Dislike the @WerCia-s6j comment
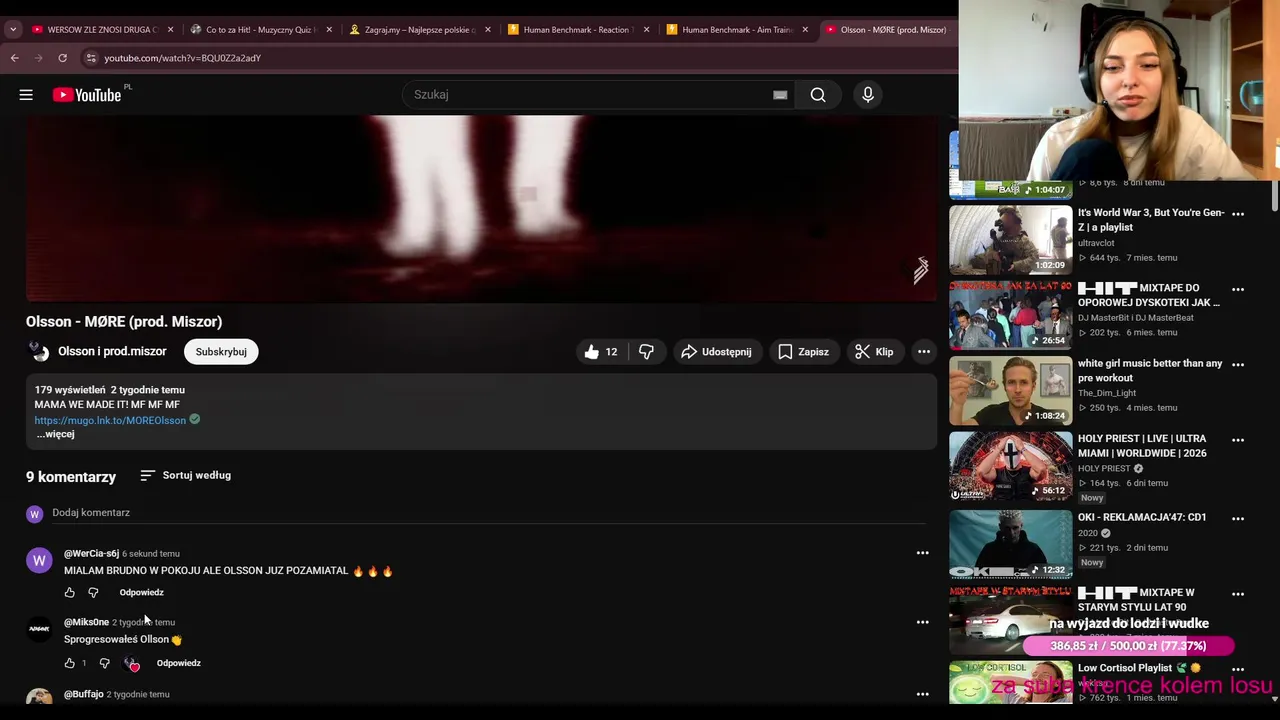 pos(93,593)
